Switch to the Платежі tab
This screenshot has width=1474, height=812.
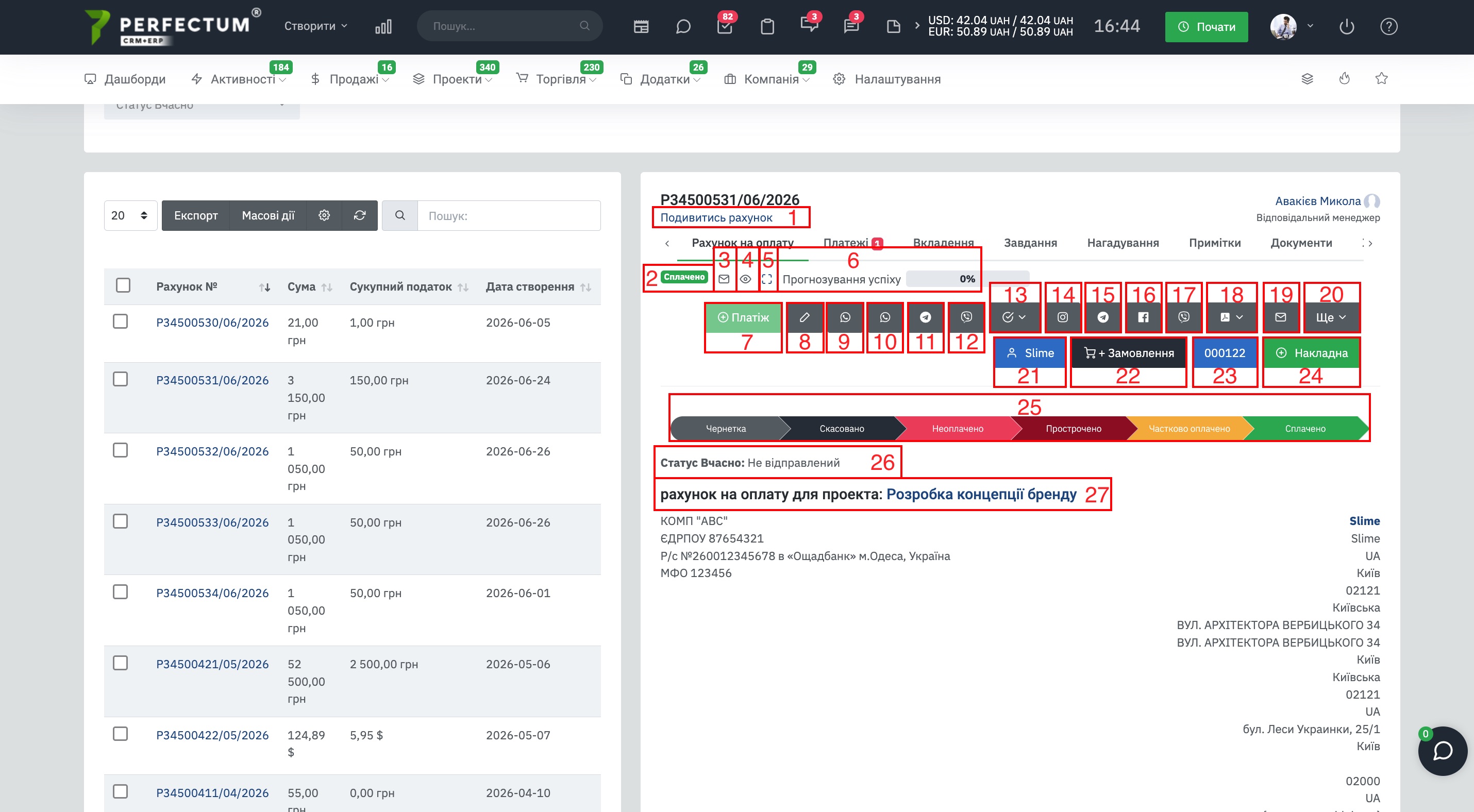click(x=852, y=243)
